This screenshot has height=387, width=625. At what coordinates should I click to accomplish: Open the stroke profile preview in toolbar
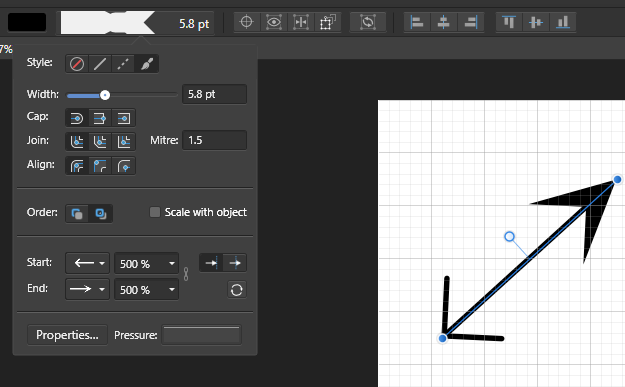click(108, 23)
